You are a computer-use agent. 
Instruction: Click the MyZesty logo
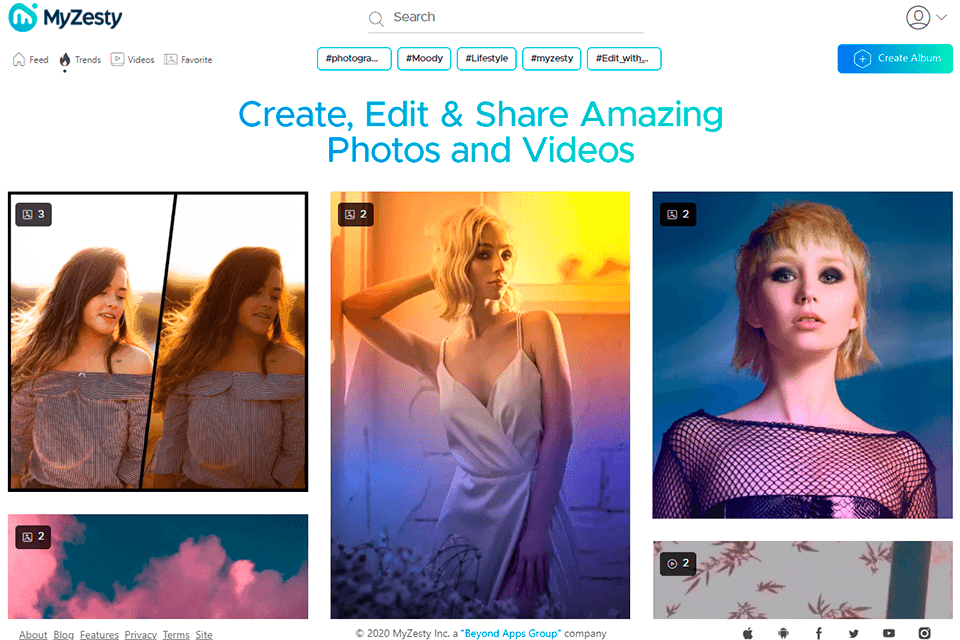(66, 17)
